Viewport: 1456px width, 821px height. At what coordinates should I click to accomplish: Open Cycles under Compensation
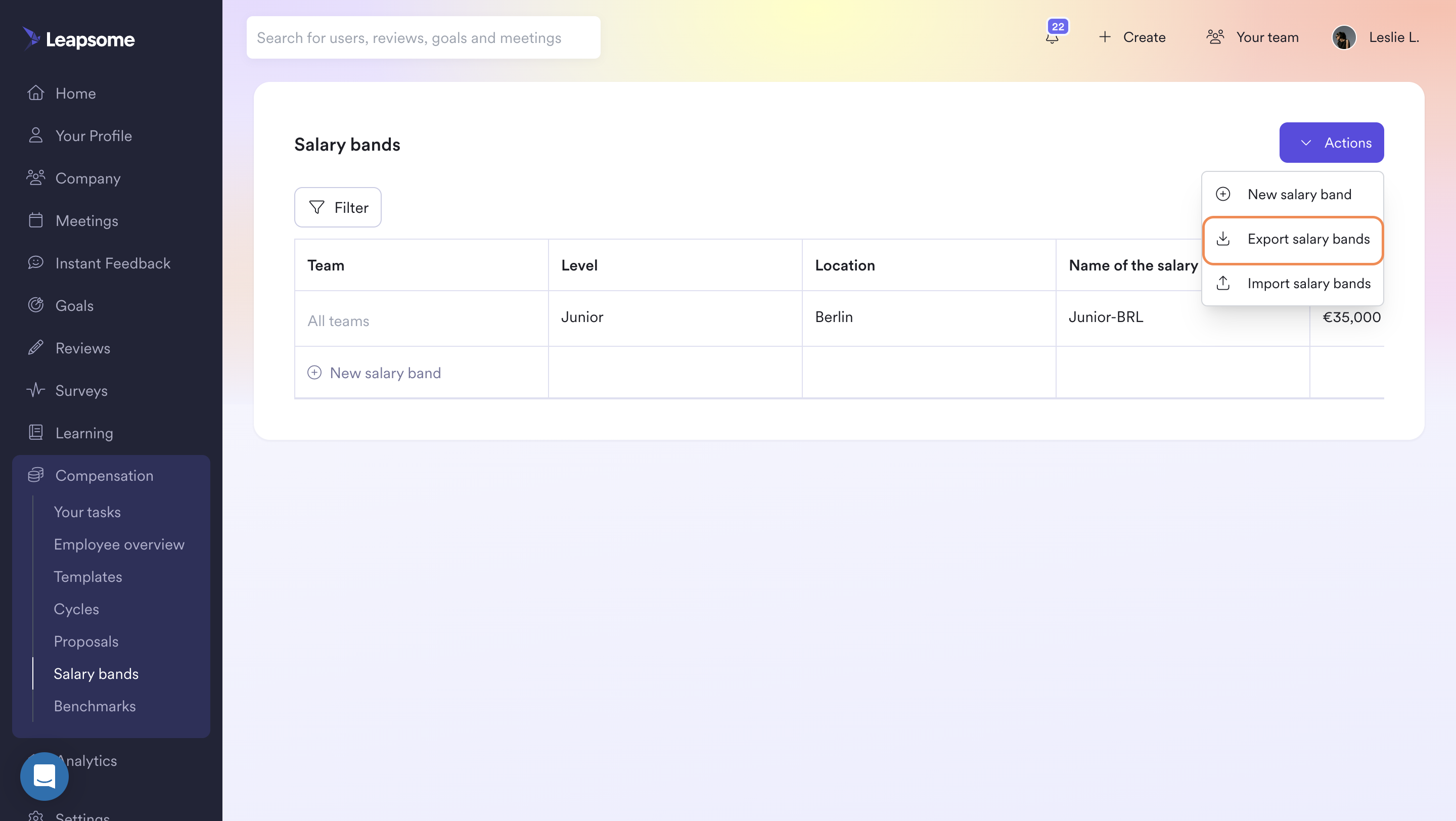click(x=76, y=609)
